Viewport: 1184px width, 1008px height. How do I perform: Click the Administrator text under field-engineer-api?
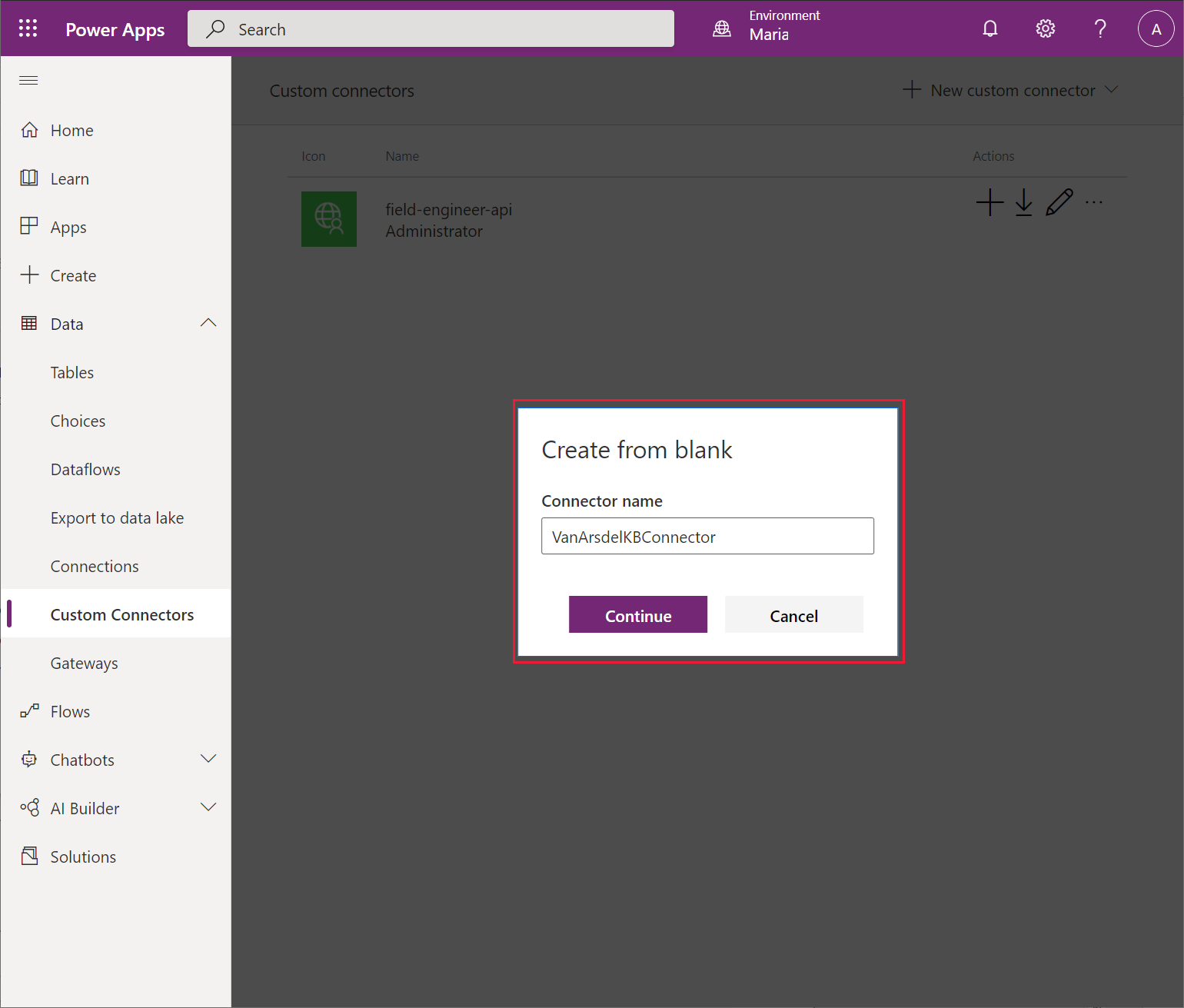[x=434, y=231]
